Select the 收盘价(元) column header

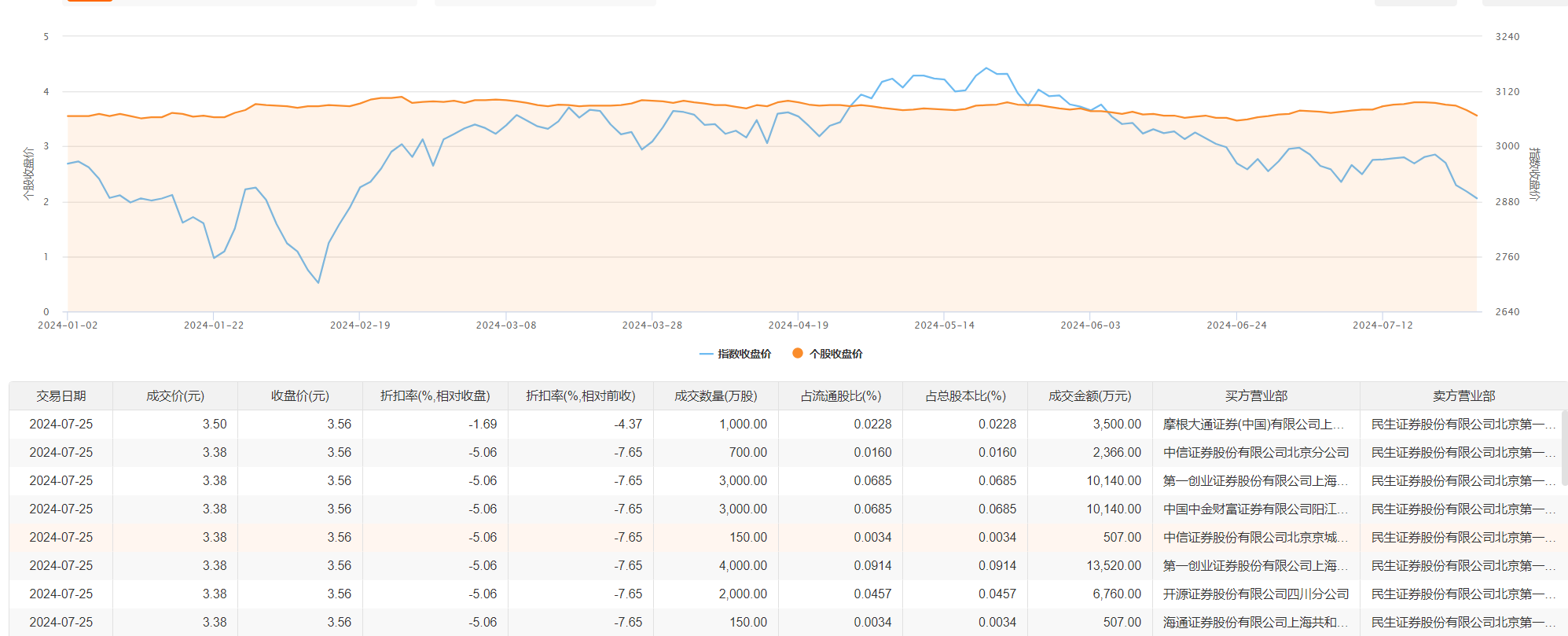(300, 396)
